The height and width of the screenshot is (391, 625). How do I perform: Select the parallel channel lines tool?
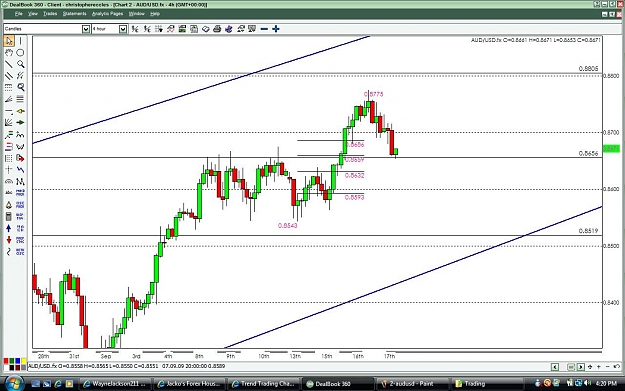point(9,76)
